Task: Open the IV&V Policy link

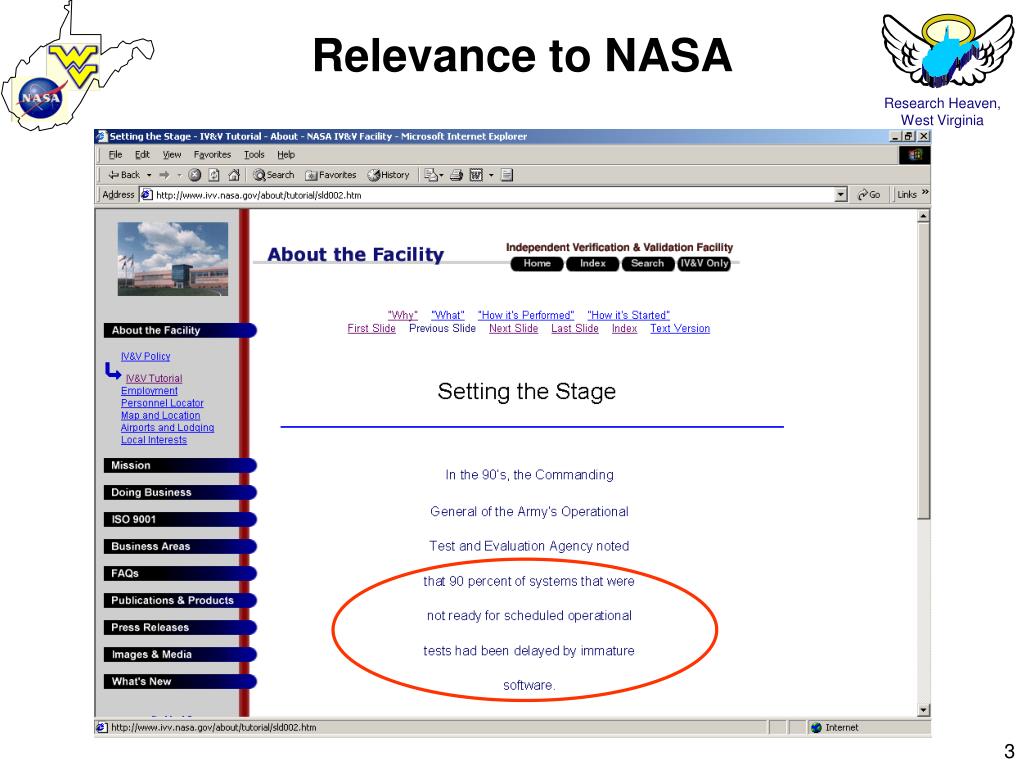Action: point(146,357)
